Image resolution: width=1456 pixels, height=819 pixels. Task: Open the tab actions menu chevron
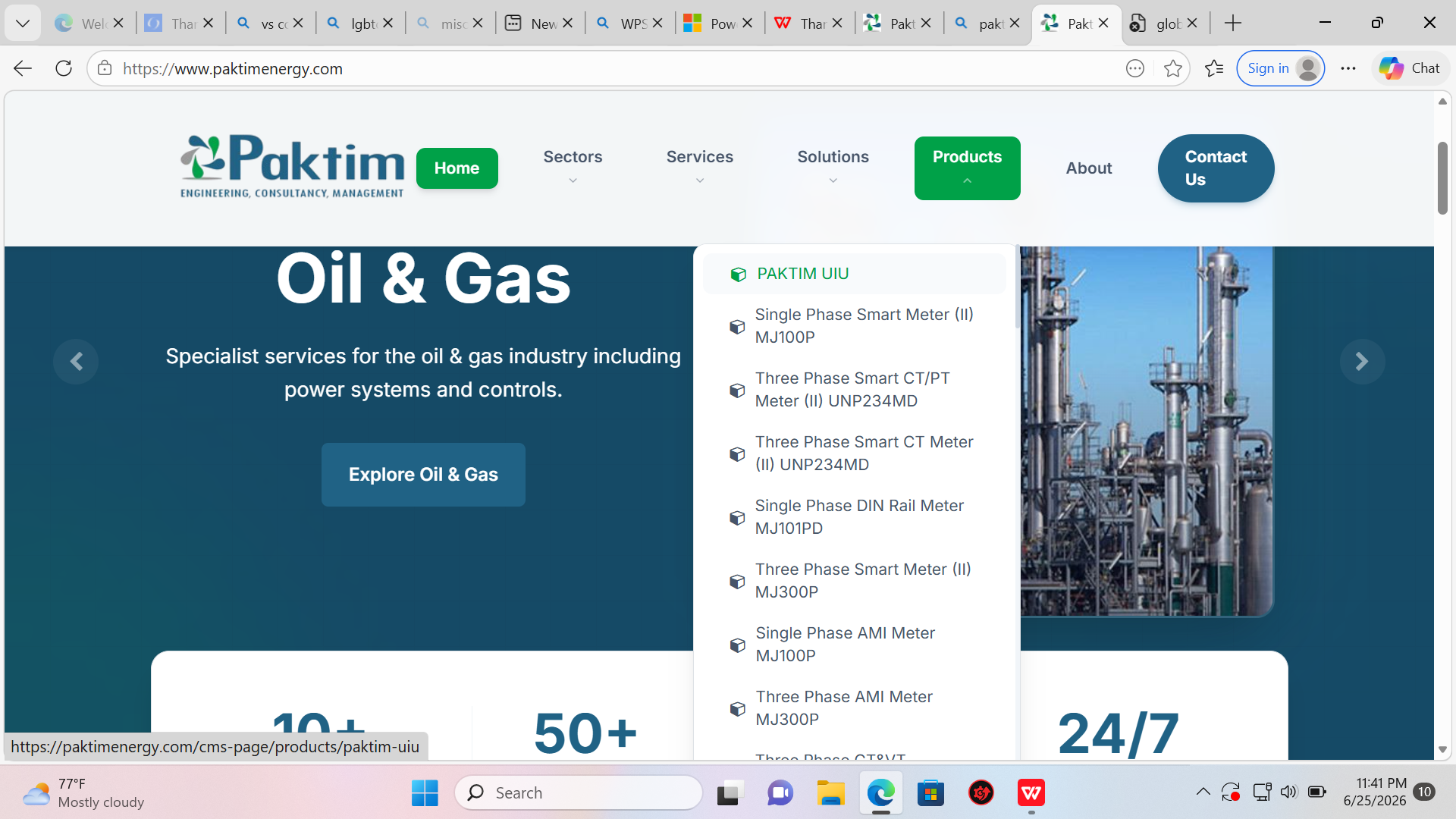(x=23, y=24)
